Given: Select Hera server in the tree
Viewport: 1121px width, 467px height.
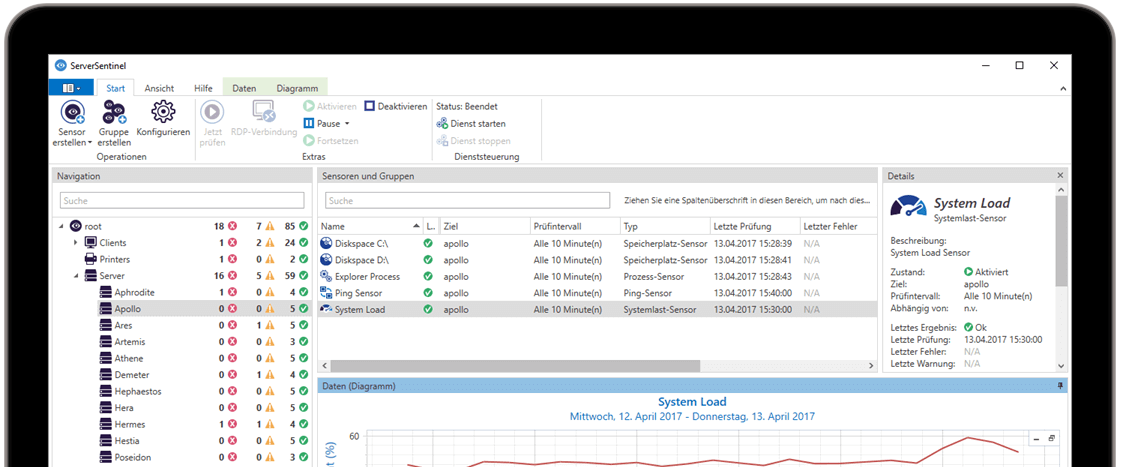Looking at the screenshot, I should point(124,408).
